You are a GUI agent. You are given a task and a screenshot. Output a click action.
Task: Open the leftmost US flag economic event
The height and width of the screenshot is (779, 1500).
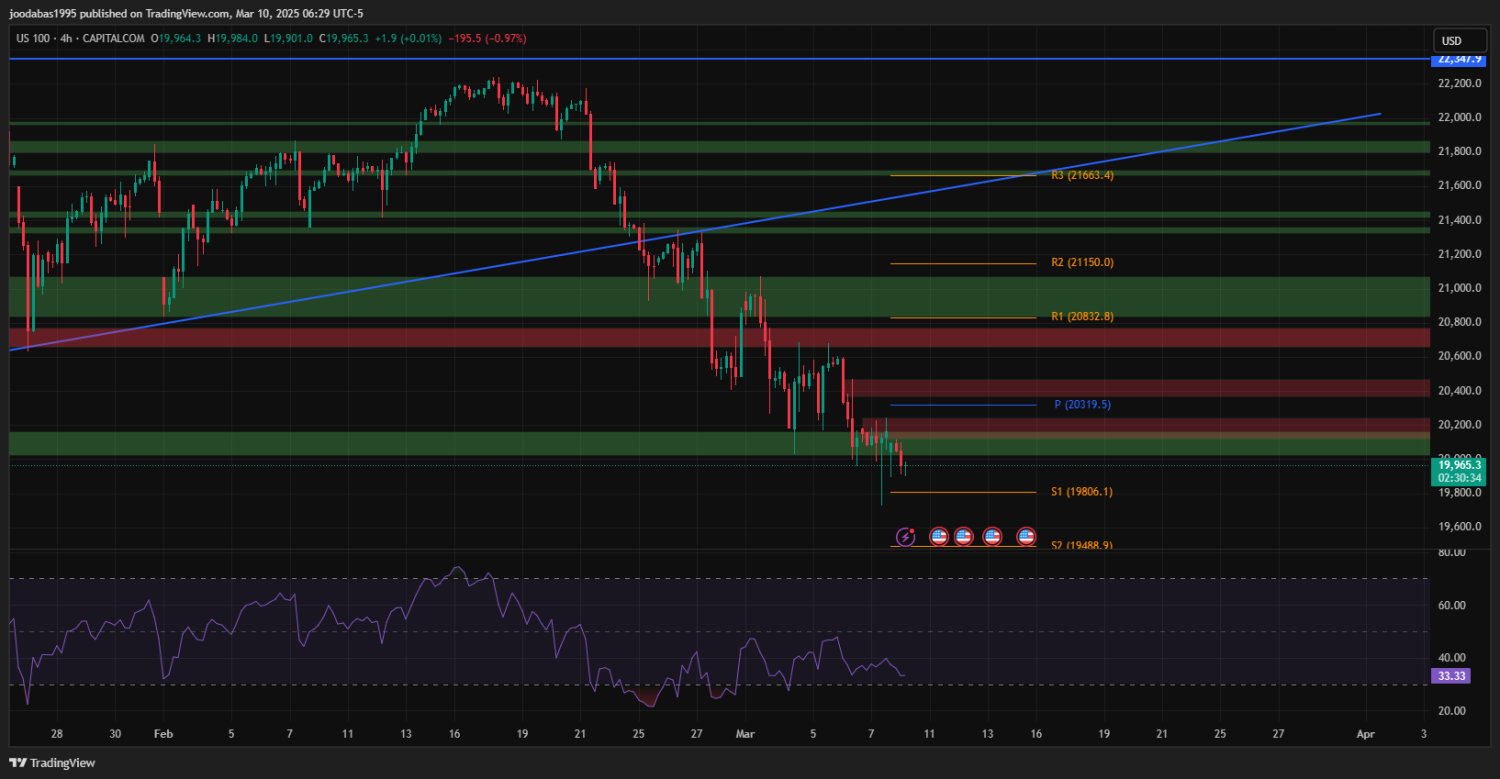(x=939, y=537)
